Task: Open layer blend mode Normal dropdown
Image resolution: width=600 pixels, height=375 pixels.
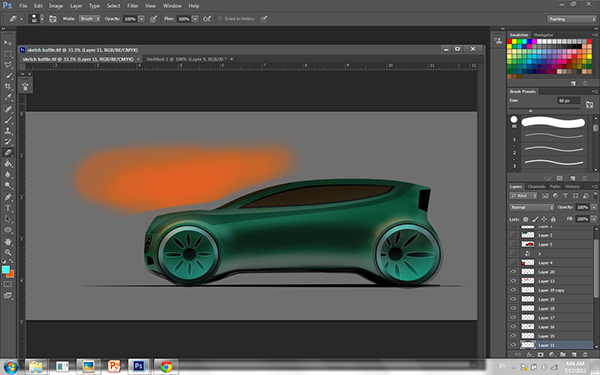Action: coord(532,207)
